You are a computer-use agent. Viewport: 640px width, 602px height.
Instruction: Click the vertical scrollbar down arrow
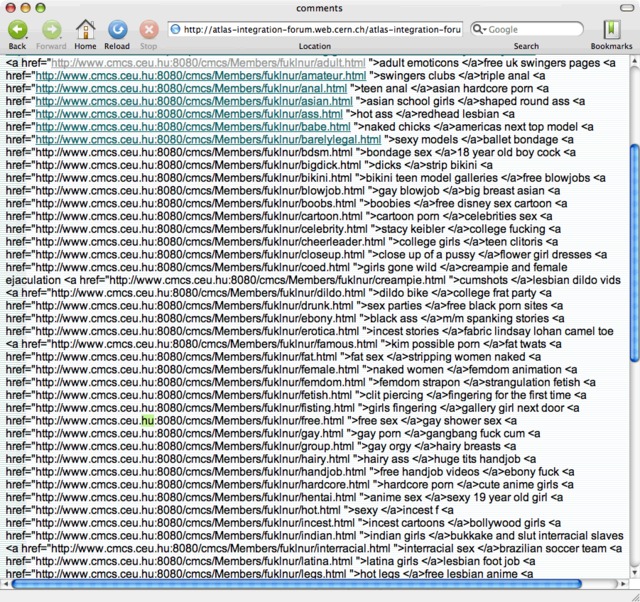pos(635,572)
